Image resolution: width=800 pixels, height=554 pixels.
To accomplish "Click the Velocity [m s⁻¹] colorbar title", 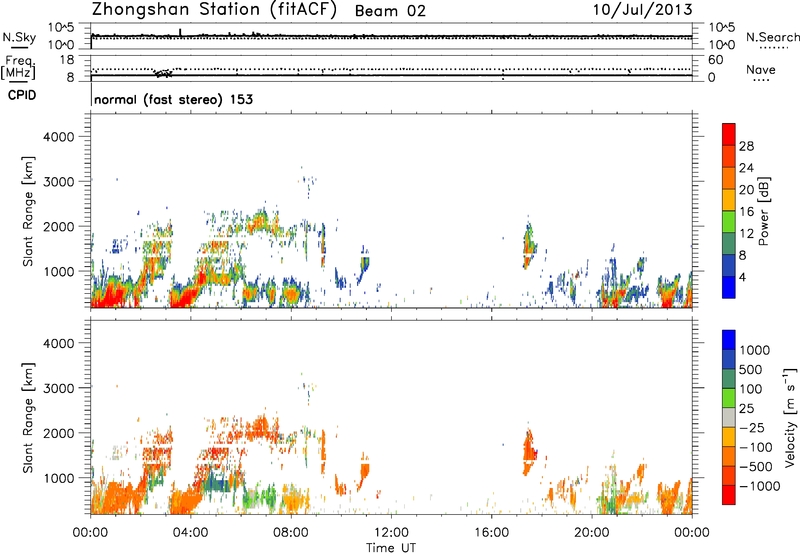I will click(x=790, y=417).
